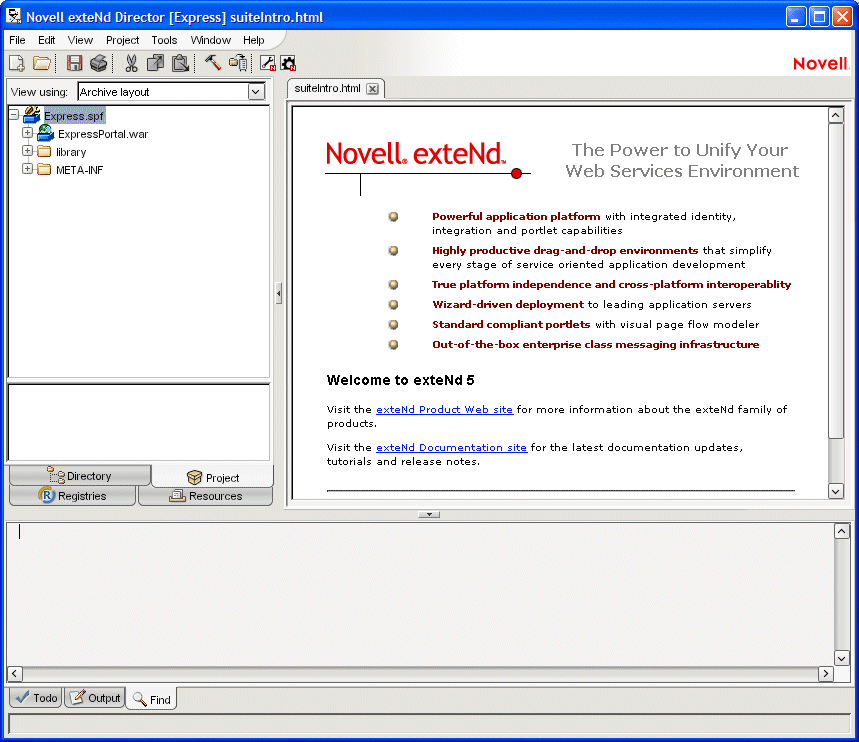
Task: Click Wizard-driven deployment text
Action: (x=508, y=304)
